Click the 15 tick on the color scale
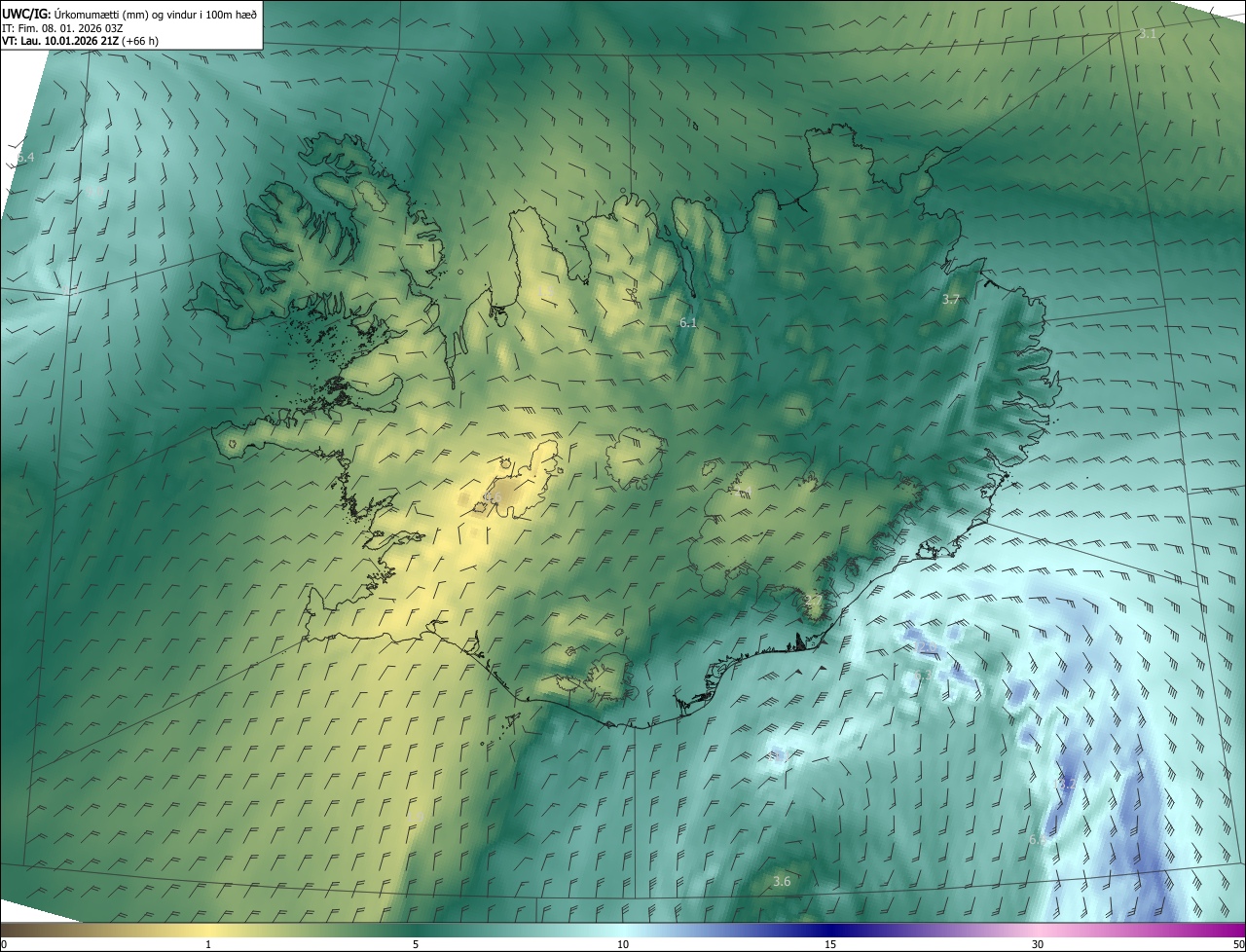The height and width of the screenshot is (952, 1246). (x=830, y=945)
